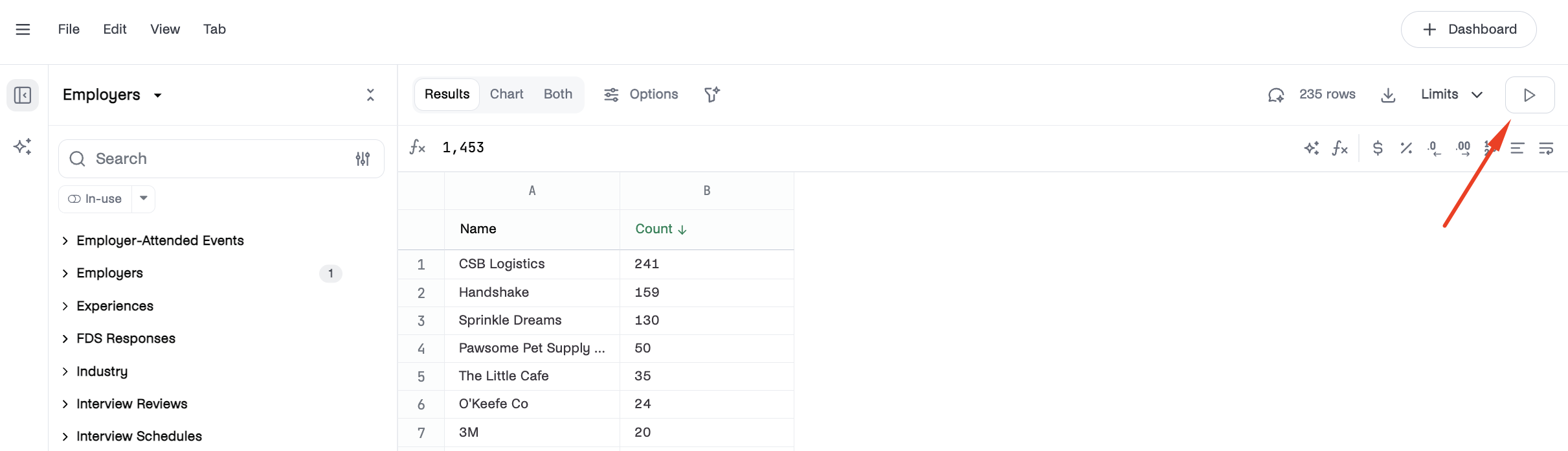Image resolution: width=1568 pixels, height=451 pixels.
Task: Open the In-use filter dropdown arrow
Action: (144, 199)
